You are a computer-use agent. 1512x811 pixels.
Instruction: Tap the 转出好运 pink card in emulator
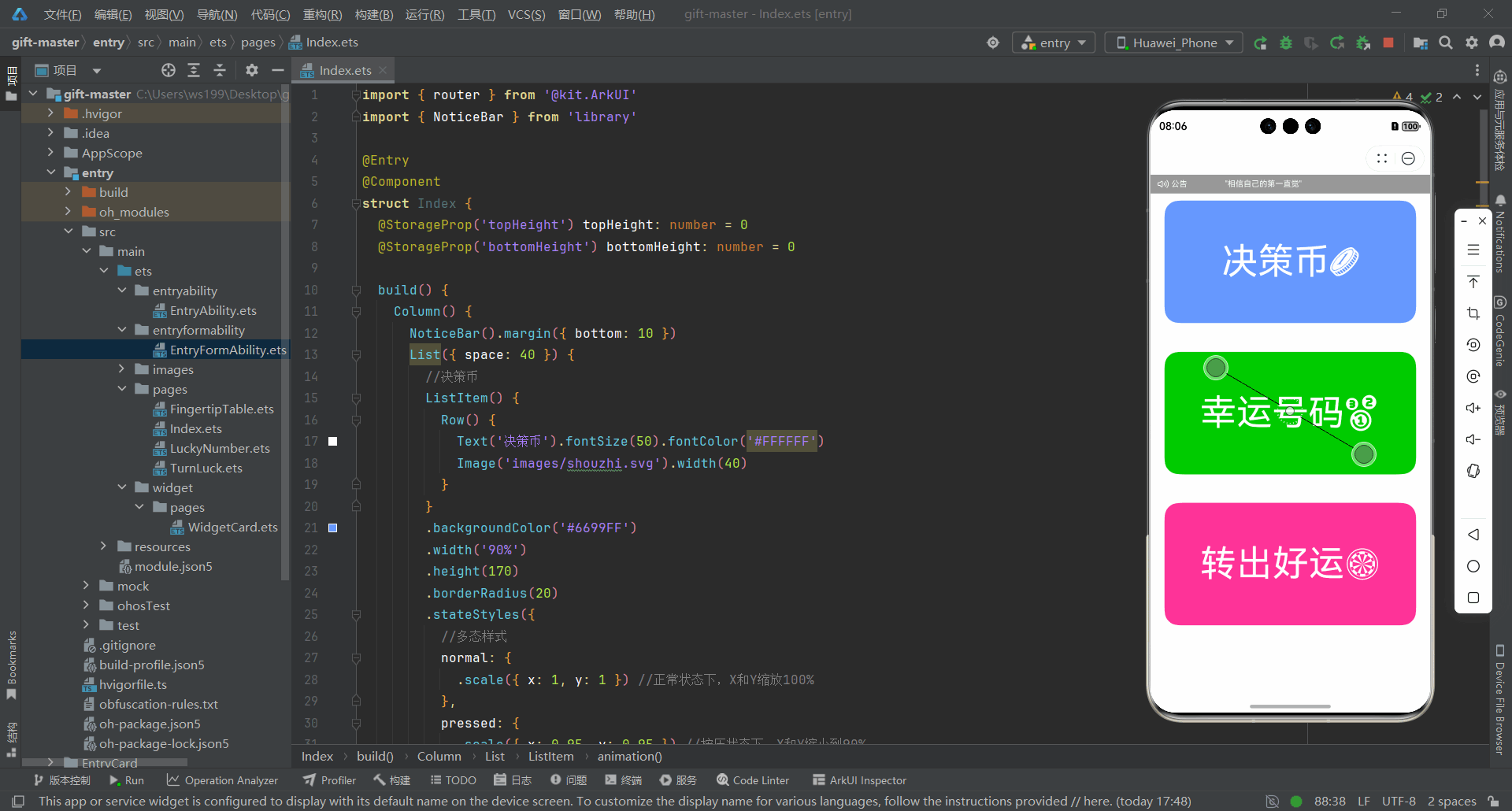point(1290,564)
